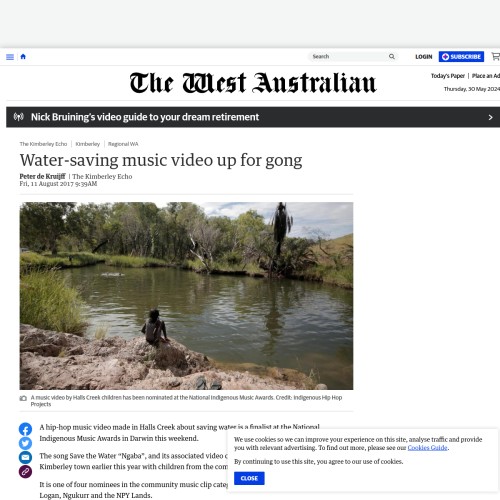Viewport: 500px width, 500px height.
Task: Click into the Search field
Action: point(348,57)
